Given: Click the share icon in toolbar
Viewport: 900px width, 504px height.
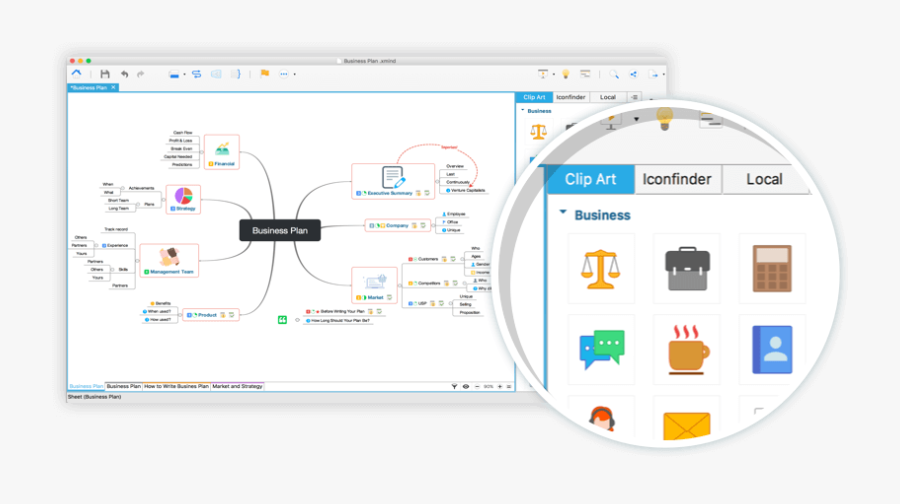Looking at the screenshot, I should click(x=634, y=74).
